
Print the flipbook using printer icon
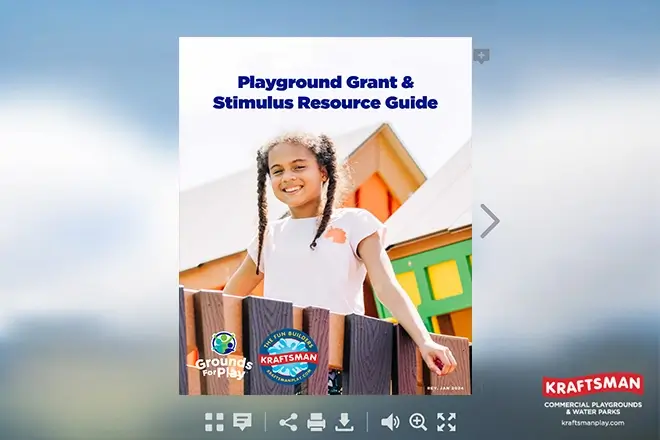316,422
